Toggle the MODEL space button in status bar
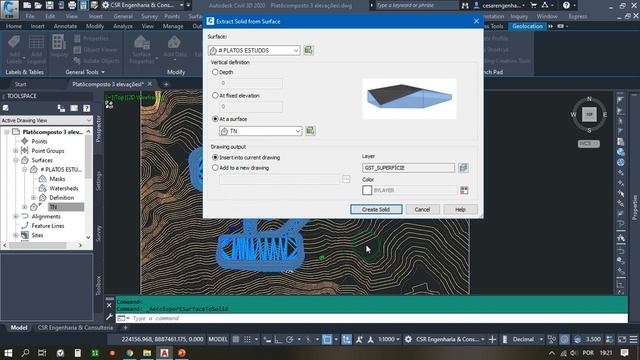Image resolution: width=640 pixels, height=360 pixels. (x=218, y=339)
